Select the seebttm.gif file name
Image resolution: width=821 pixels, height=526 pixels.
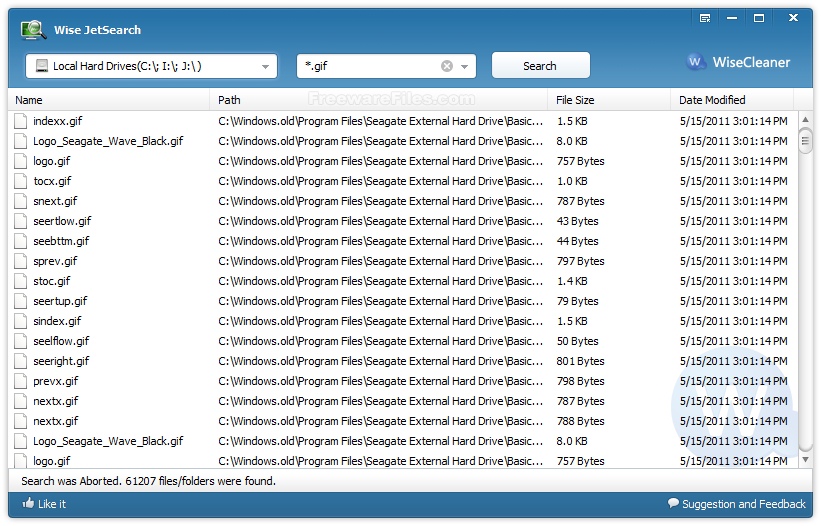[61, 241]
